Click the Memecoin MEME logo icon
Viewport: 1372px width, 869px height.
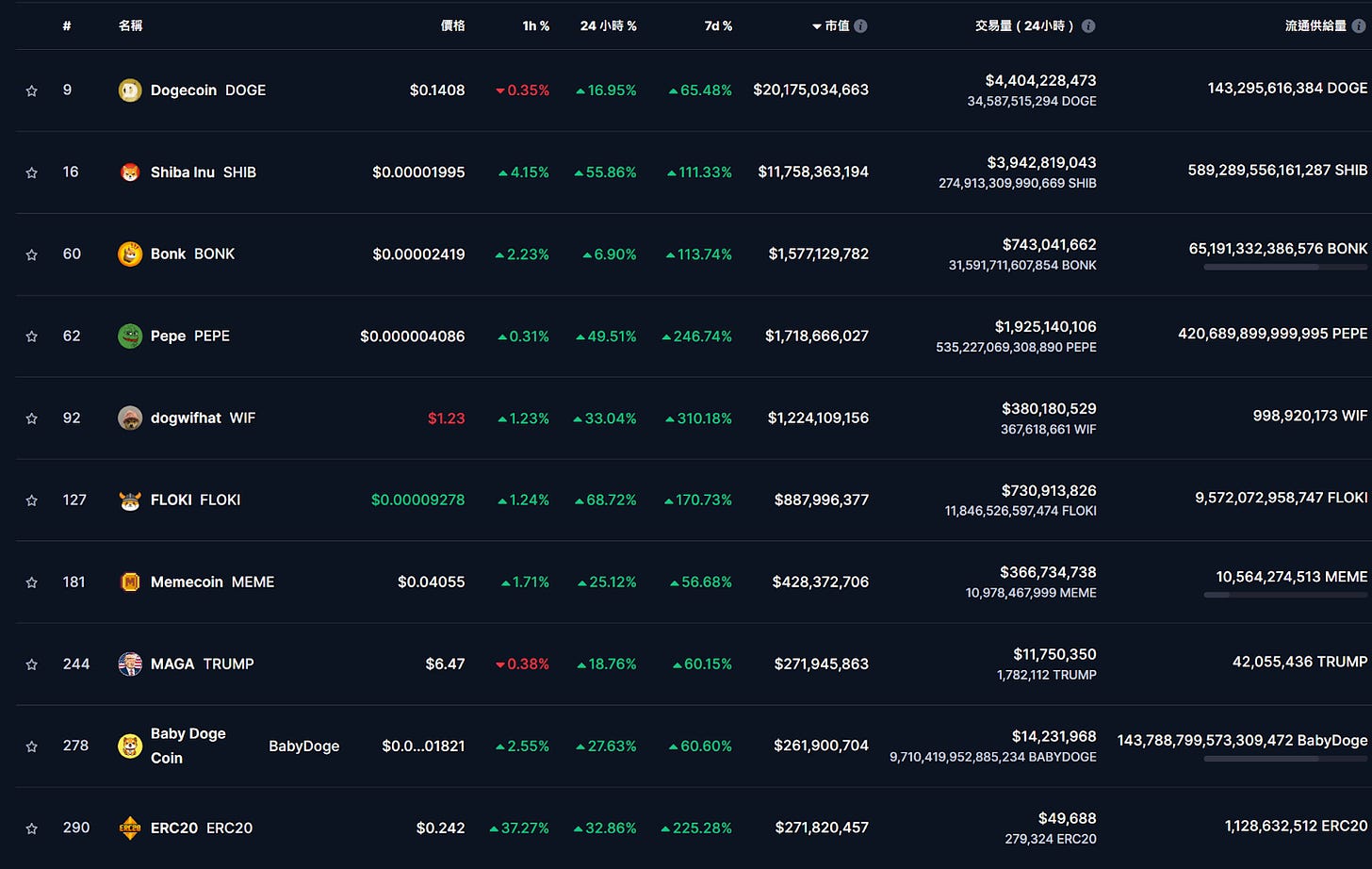(130, 582)
